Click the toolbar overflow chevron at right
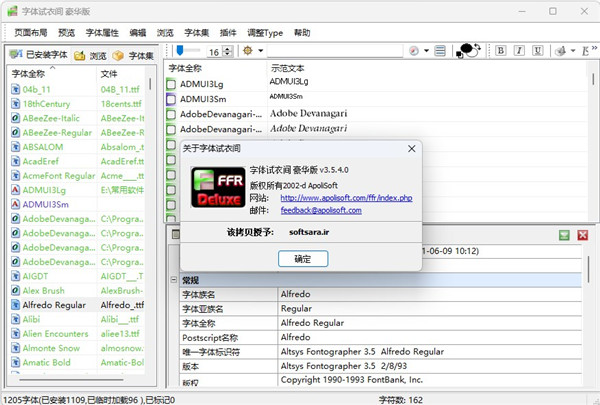This screenshot has width=600, height=405. (594, 48)
